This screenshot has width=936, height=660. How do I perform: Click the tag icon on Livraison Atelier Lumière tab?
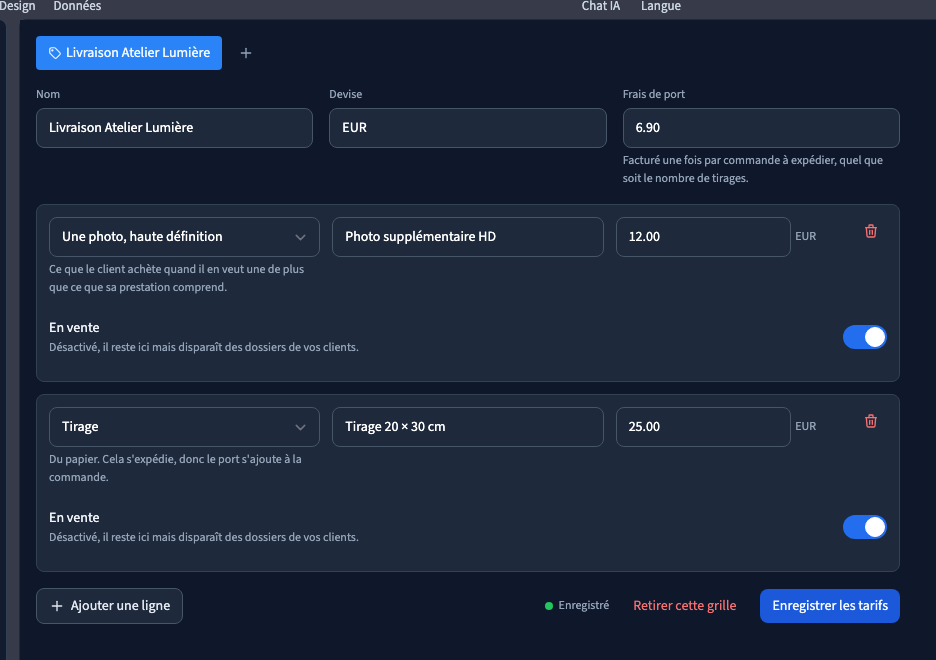pos(54,53)
